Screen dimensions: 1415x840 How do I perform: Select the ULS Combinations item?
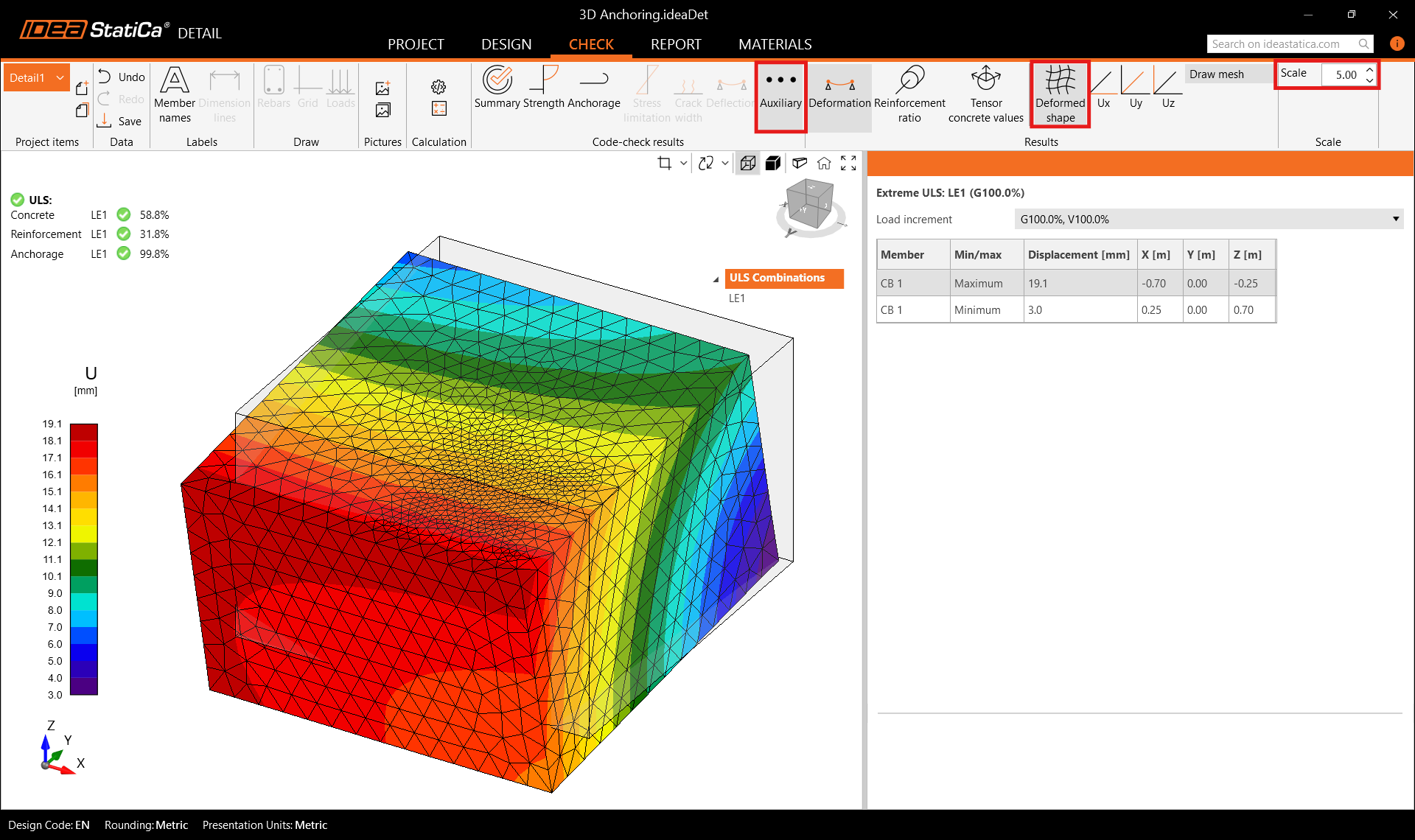[x=783, y=278]
